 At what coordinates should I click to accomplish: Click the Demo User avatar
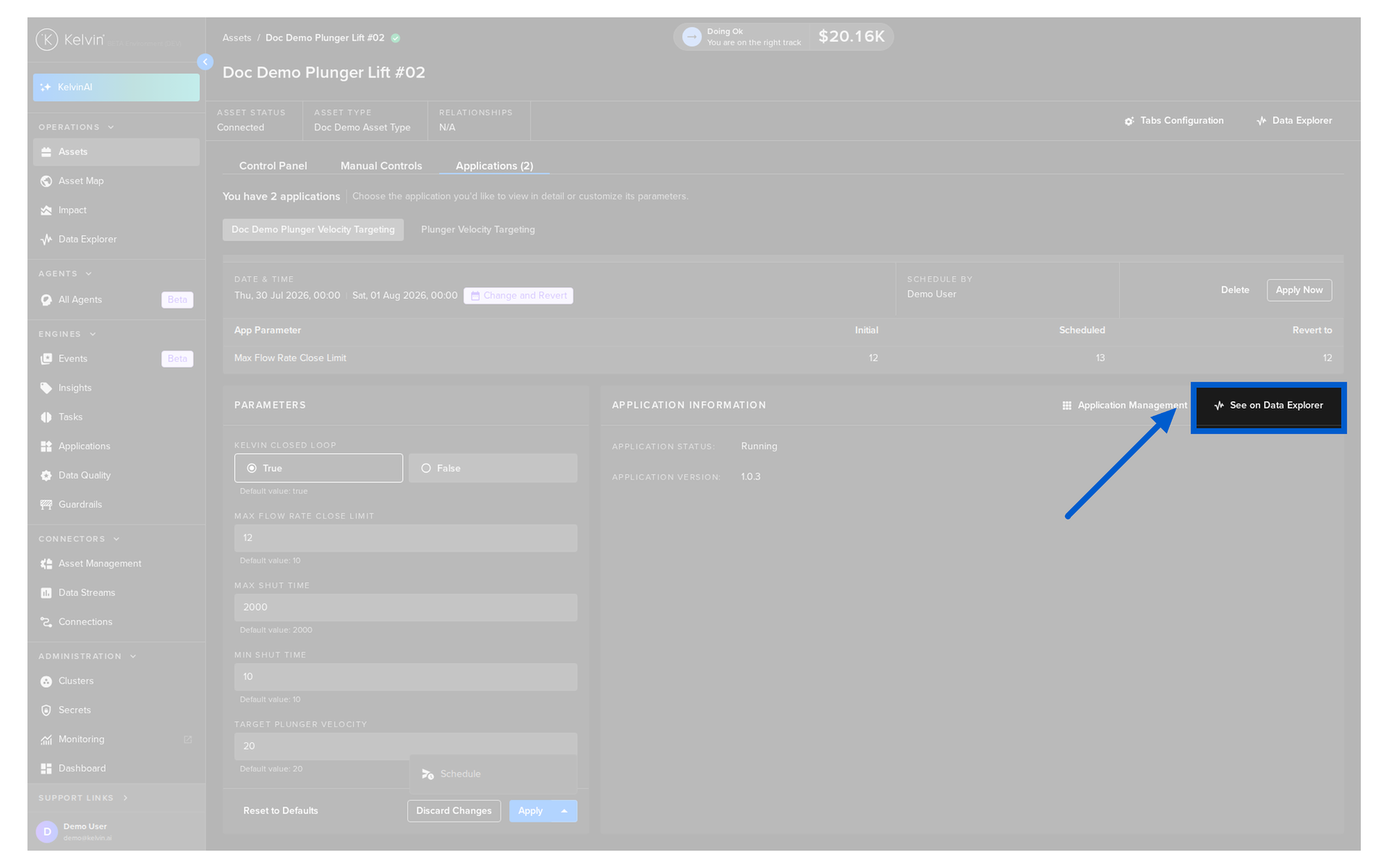(47, 832)
